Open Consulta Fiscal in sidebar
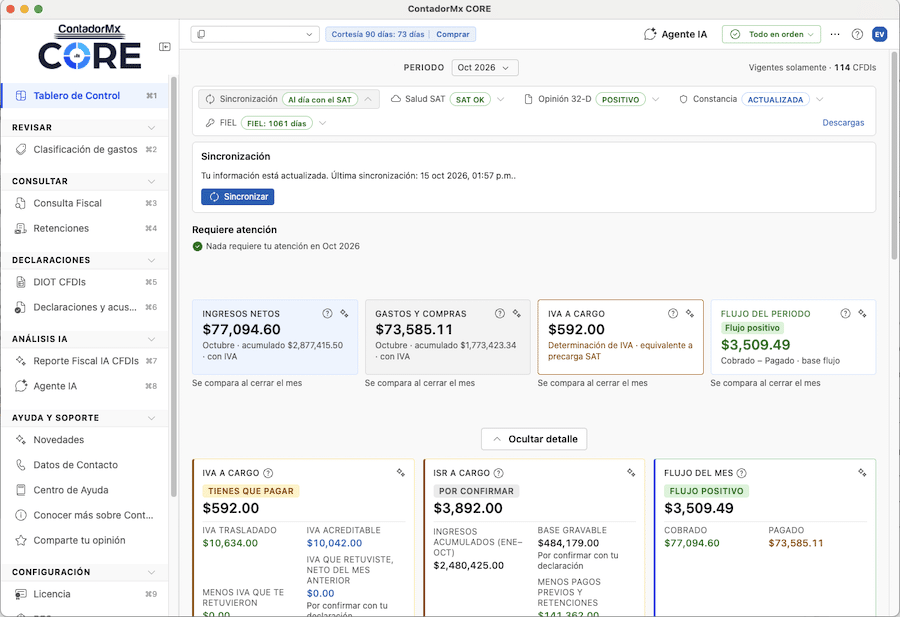This screenshot has width=900, height=617. point(85,203)
